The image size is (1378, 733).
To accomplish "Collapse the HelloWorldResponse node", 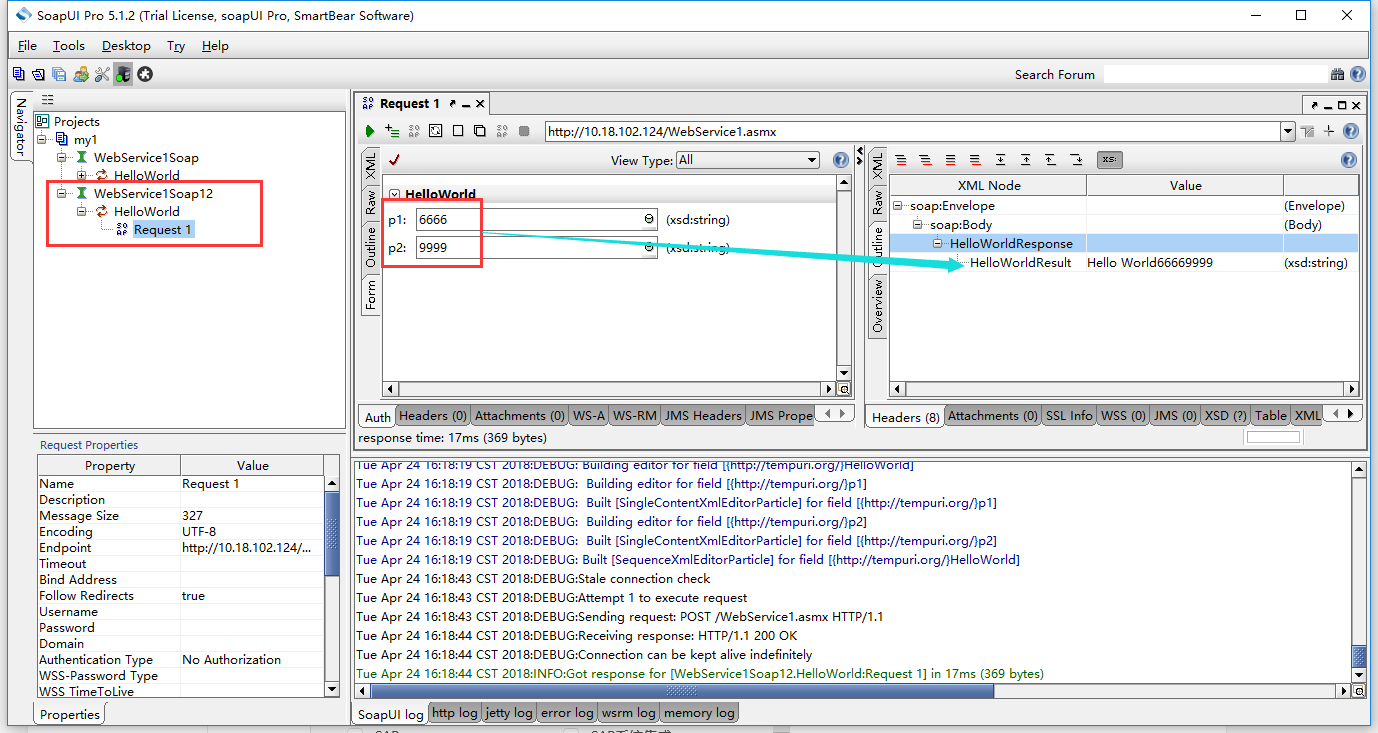I will pyautogui.click(x=938, y=244).
